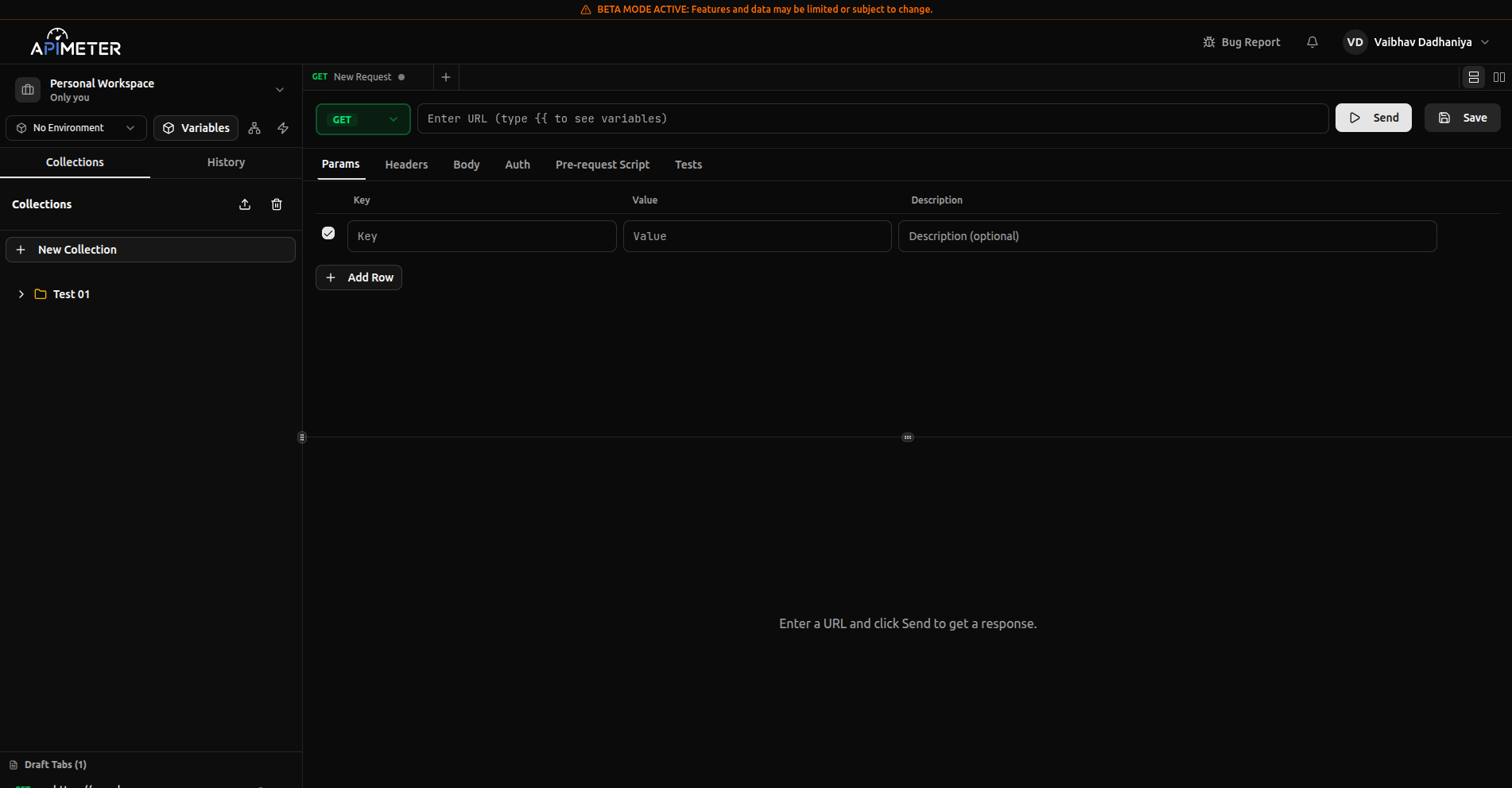This screenshot has height=788, width=1512.
Task: Open the Variables panel
Action: pyautogui.click(x=196, y=127)
